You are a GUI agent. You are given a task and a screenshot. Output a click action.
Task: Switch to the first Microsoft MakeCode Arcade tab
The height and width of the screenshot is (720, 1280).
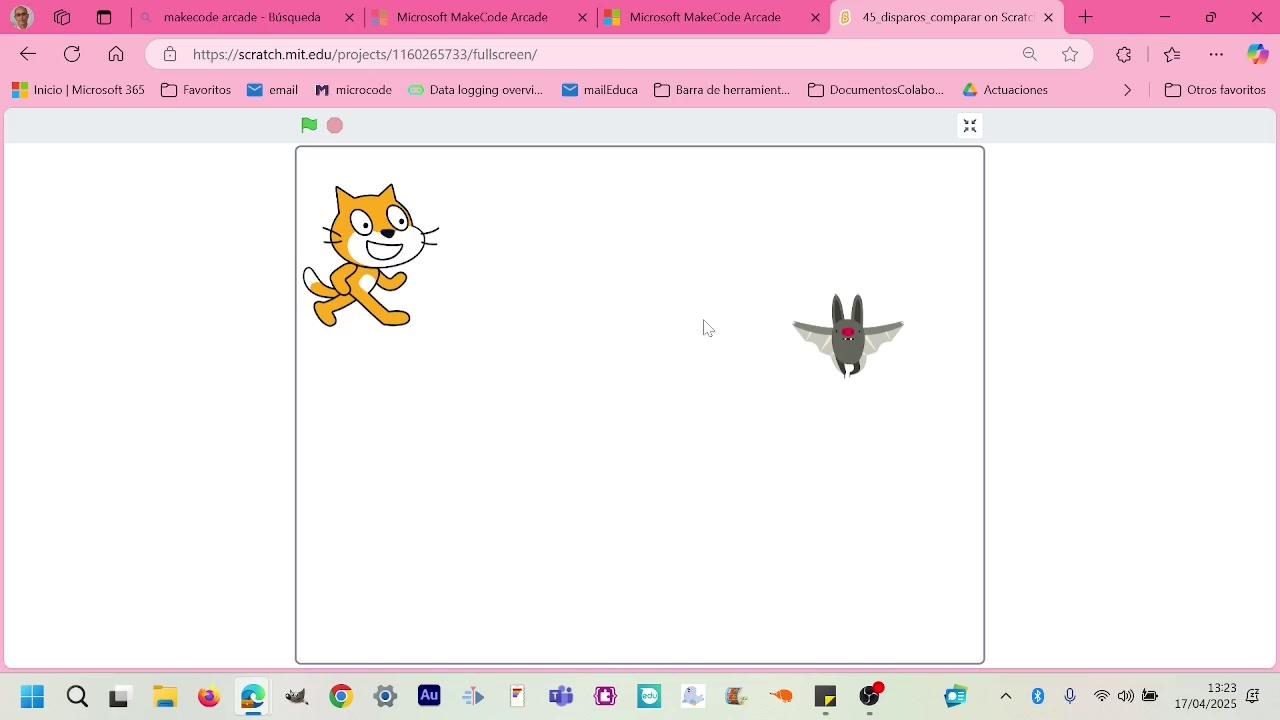[x=481, y=17]
